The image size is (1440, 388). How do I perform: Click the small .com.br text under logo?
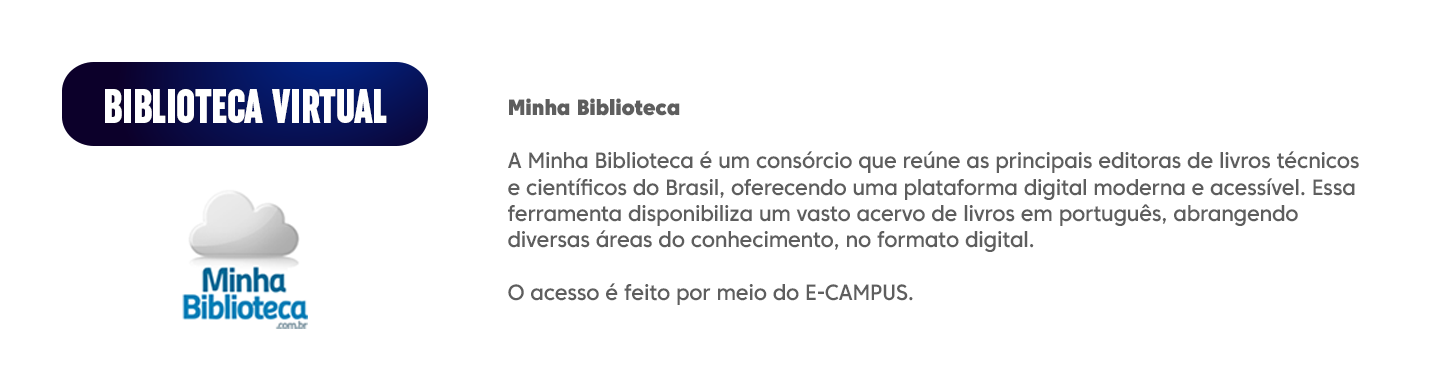point(293,325)
